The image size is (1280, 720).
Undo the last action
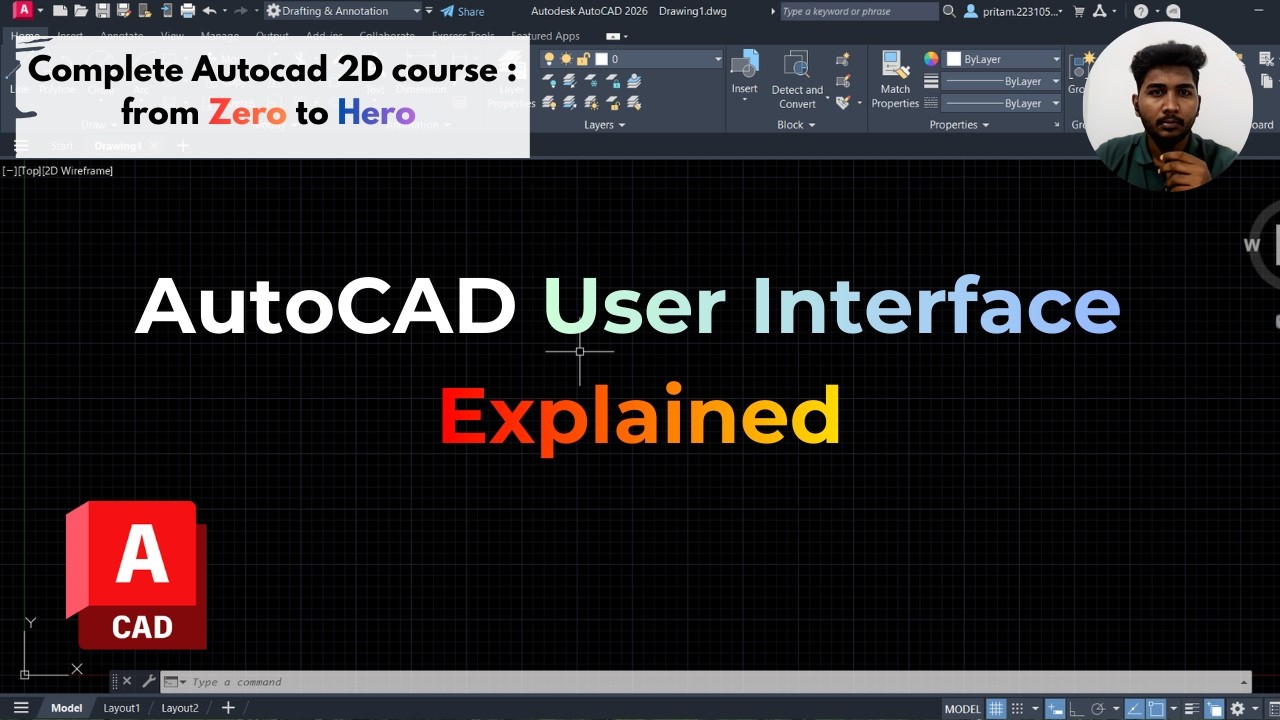pos(209,11)
